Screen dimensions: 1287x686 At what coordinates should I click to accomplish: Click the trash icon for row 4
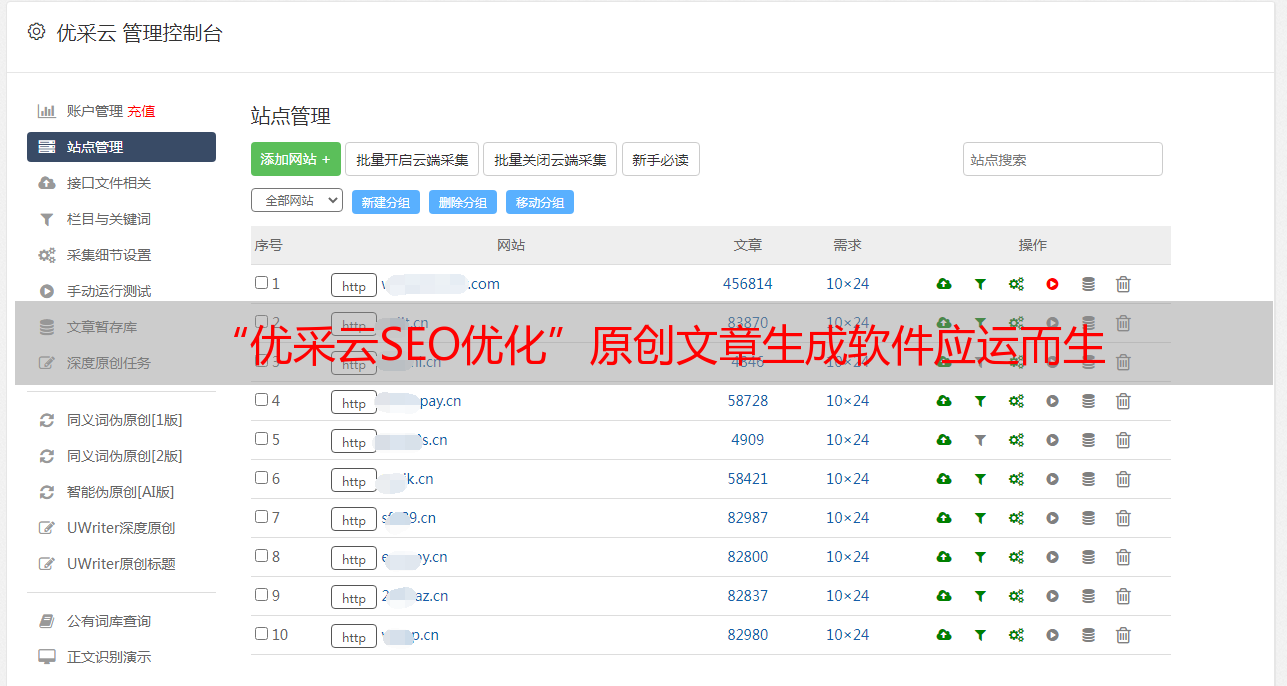pyautogui.click(x=1123, y=401)
